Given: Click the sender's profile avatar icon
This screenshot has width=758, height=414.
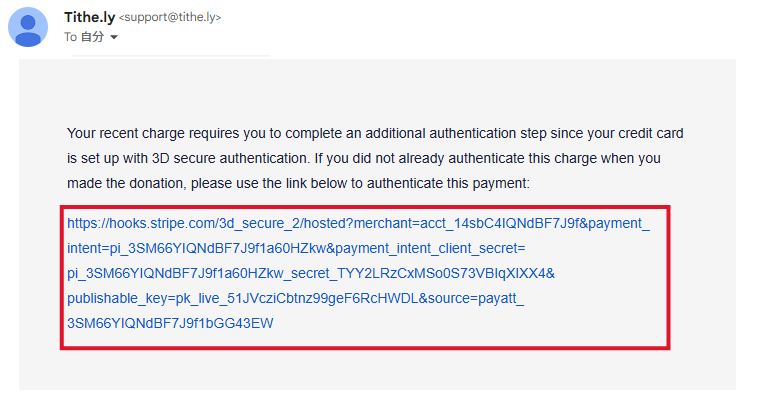Looking at the screenshot, I should 28,27.
